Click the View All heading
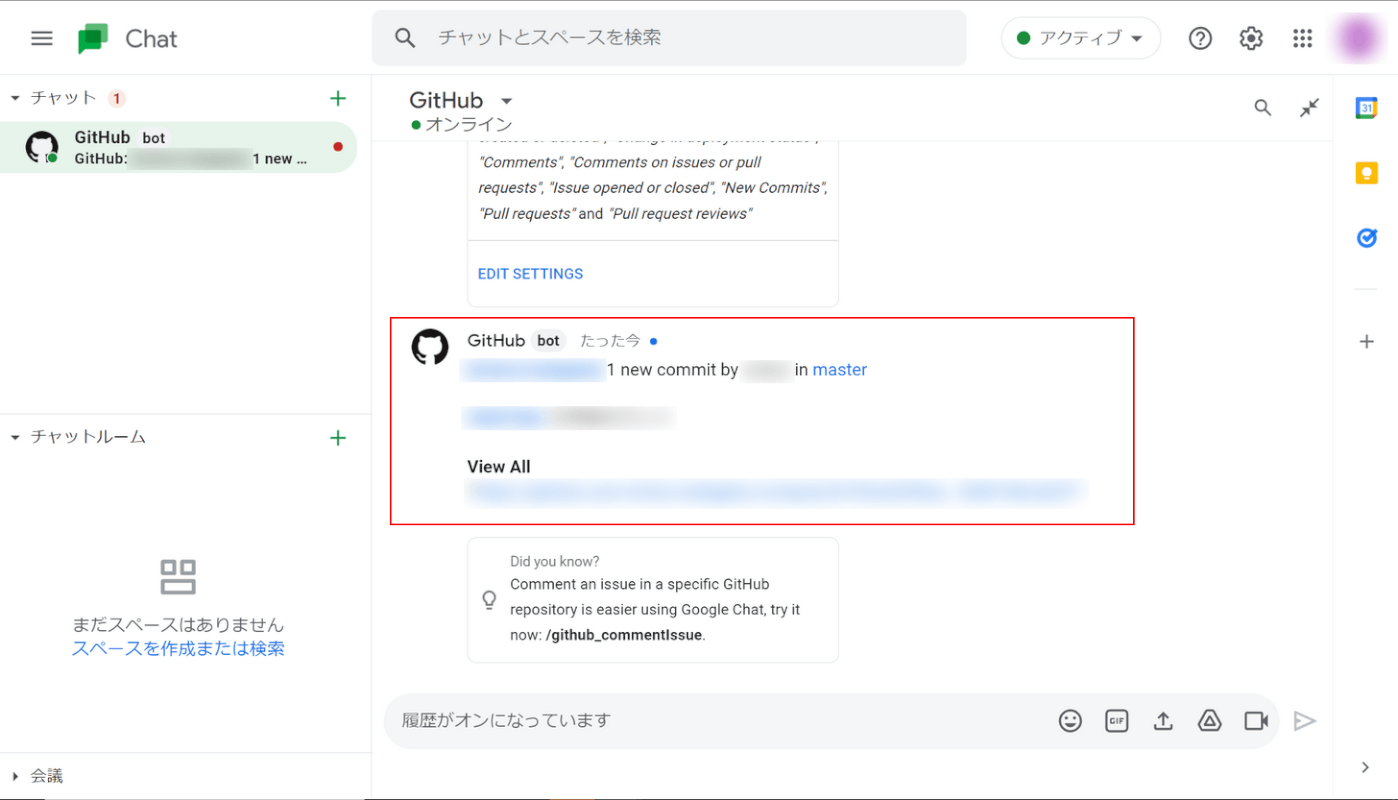 click(499, 467)
